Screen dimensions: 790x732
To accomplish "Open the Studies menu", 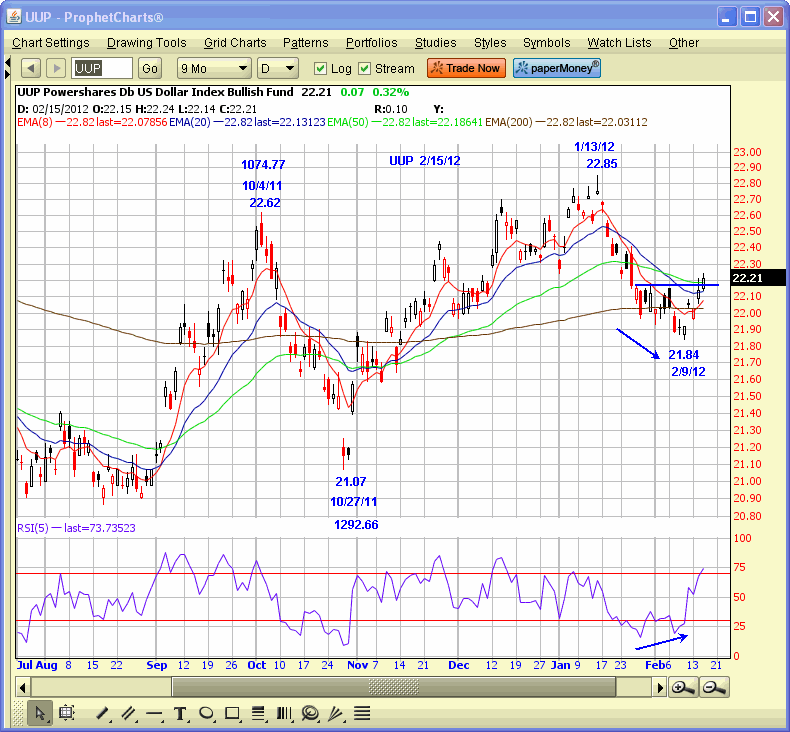I will (x=435, y=43).
